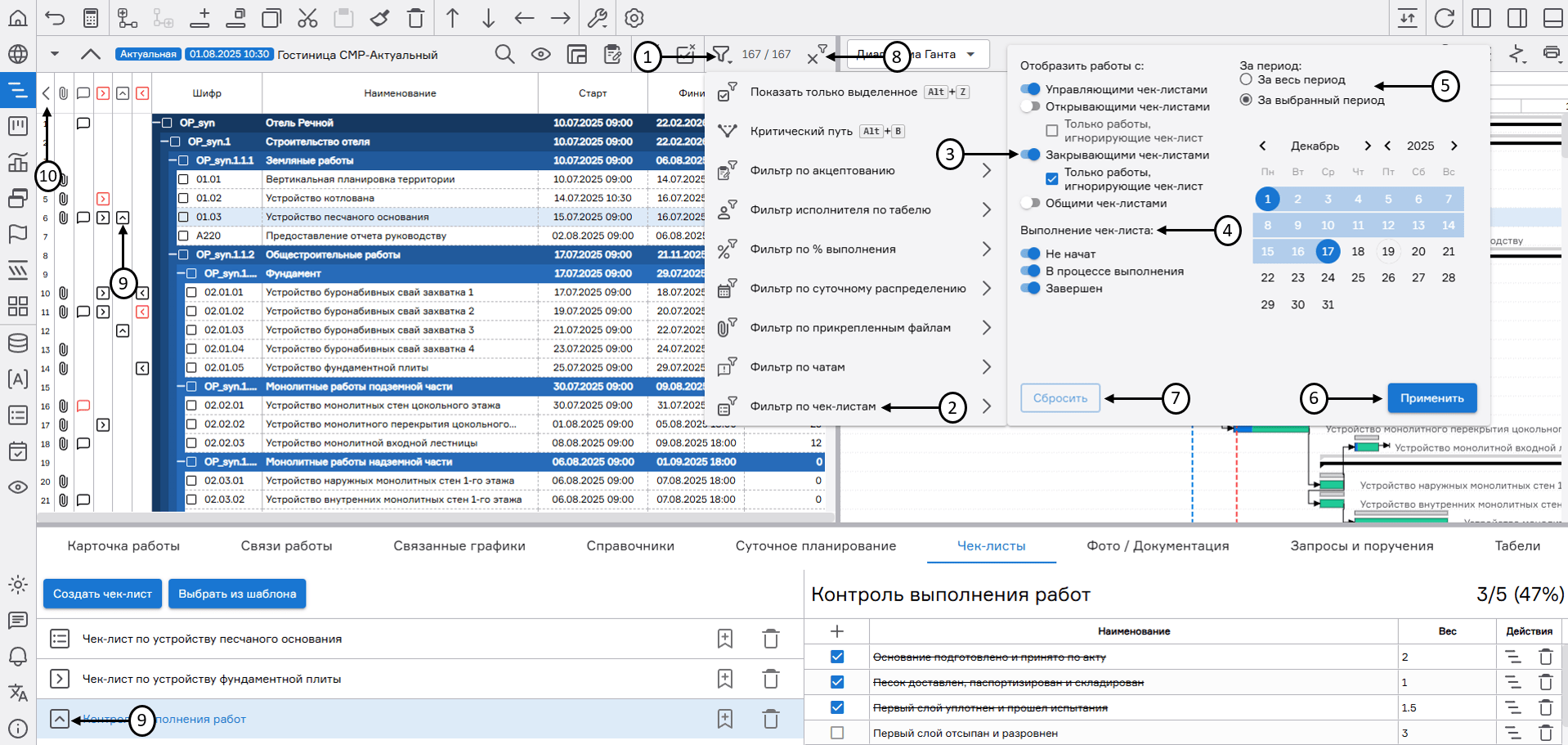
Task: Click the 'Создать чек-лист' button
Action: coord(102,594)
